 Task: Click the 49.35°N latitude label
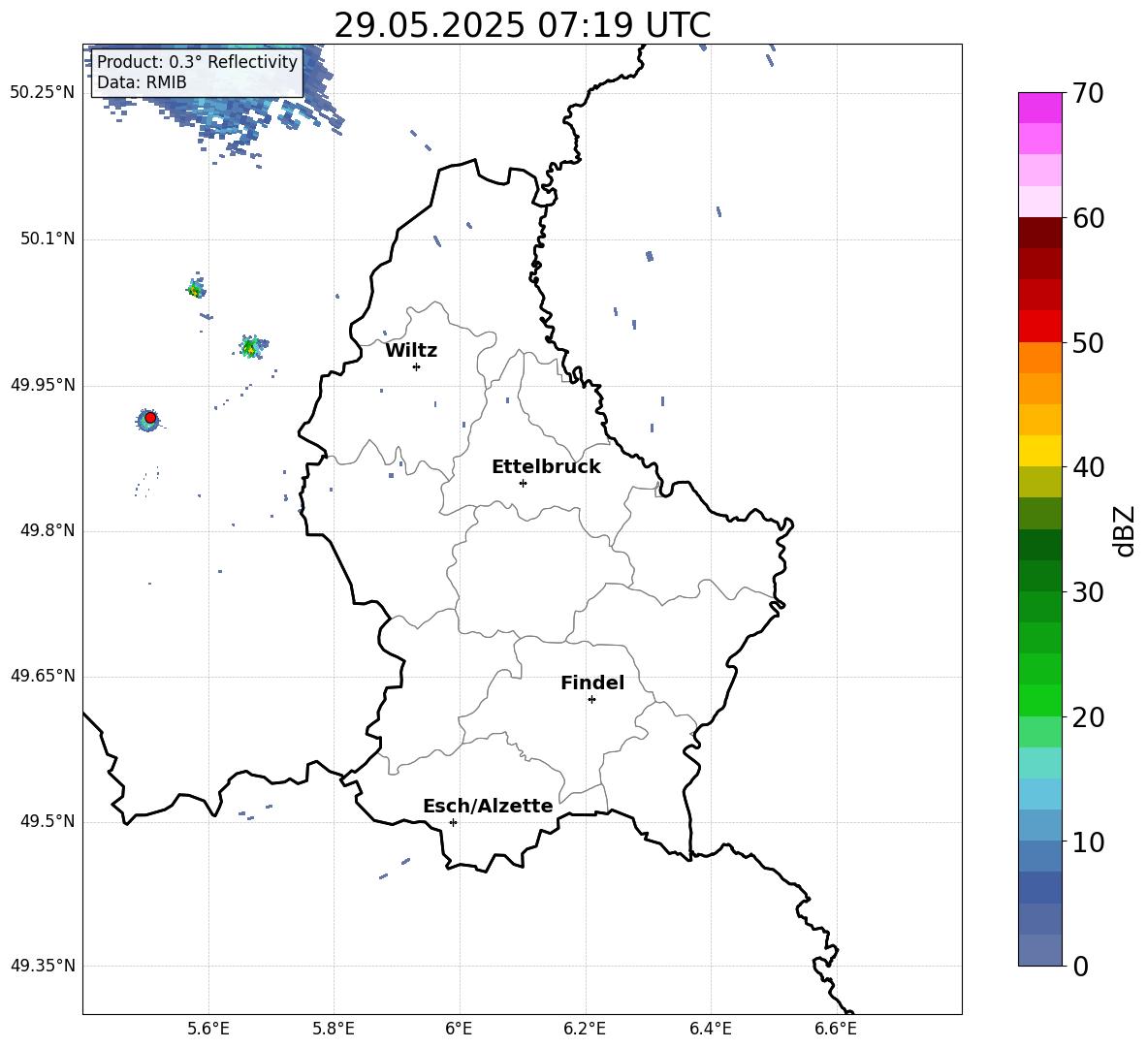click(43, 966)
